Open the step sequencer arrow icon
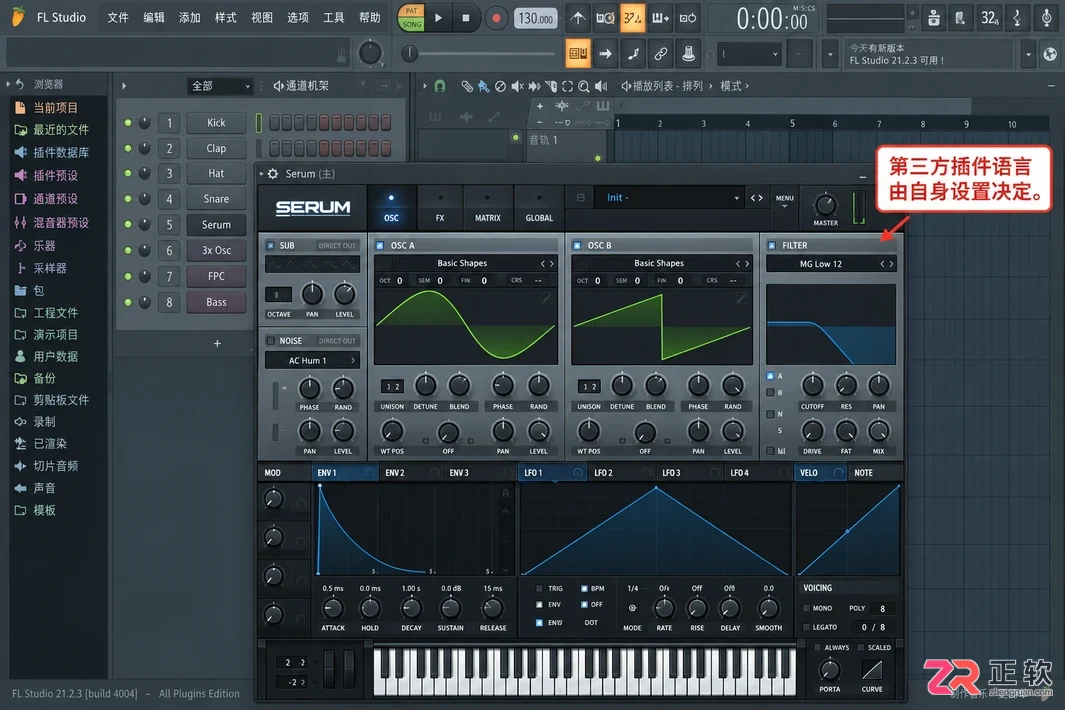The height and width of the screenshot is (710, 1065). point(605,54)
